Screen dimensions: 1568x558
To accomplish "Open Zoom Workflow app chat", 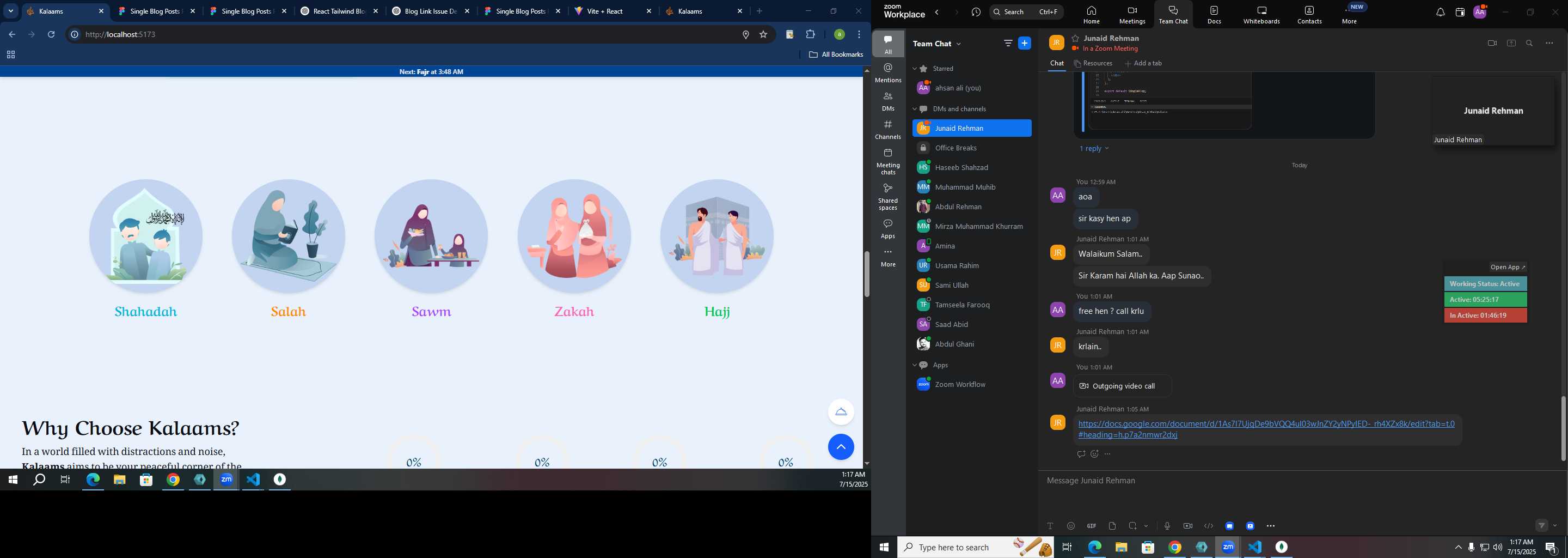I will coord(971,384).
